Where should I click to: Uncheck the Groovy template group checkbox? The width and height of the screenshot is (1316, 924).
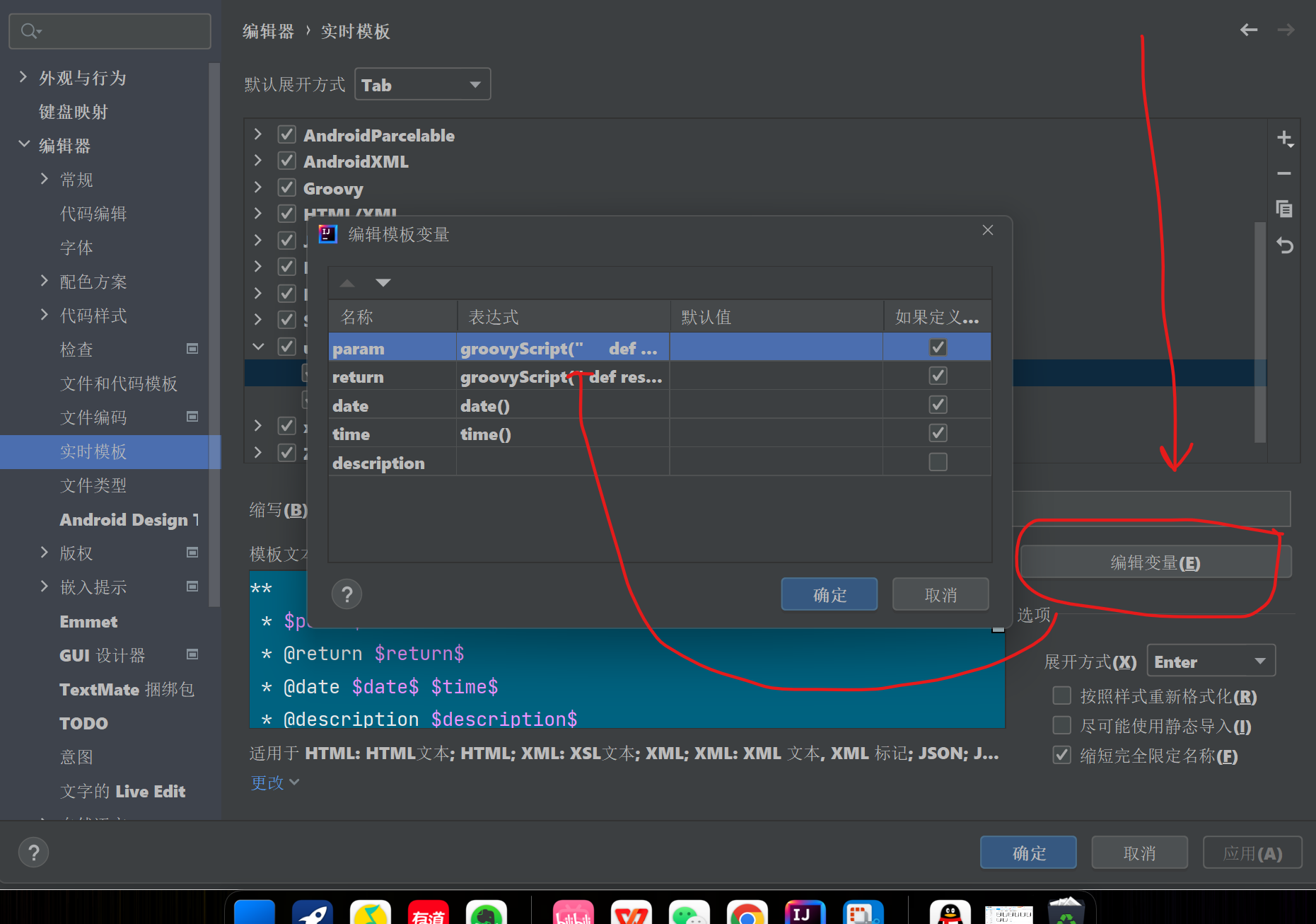coord(286,188)
